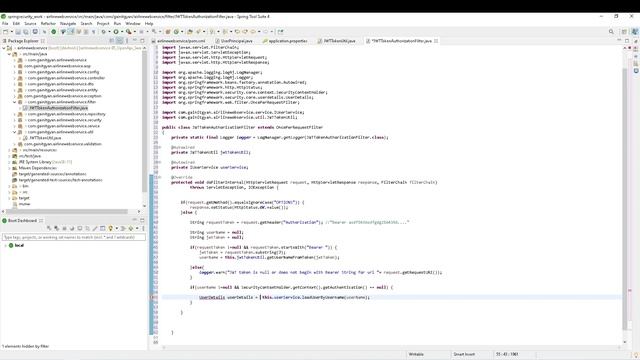This screenshot has height=360, width=640.
Task: Expand the airlinewebservice.repository package
Action: tap(15, 114)
